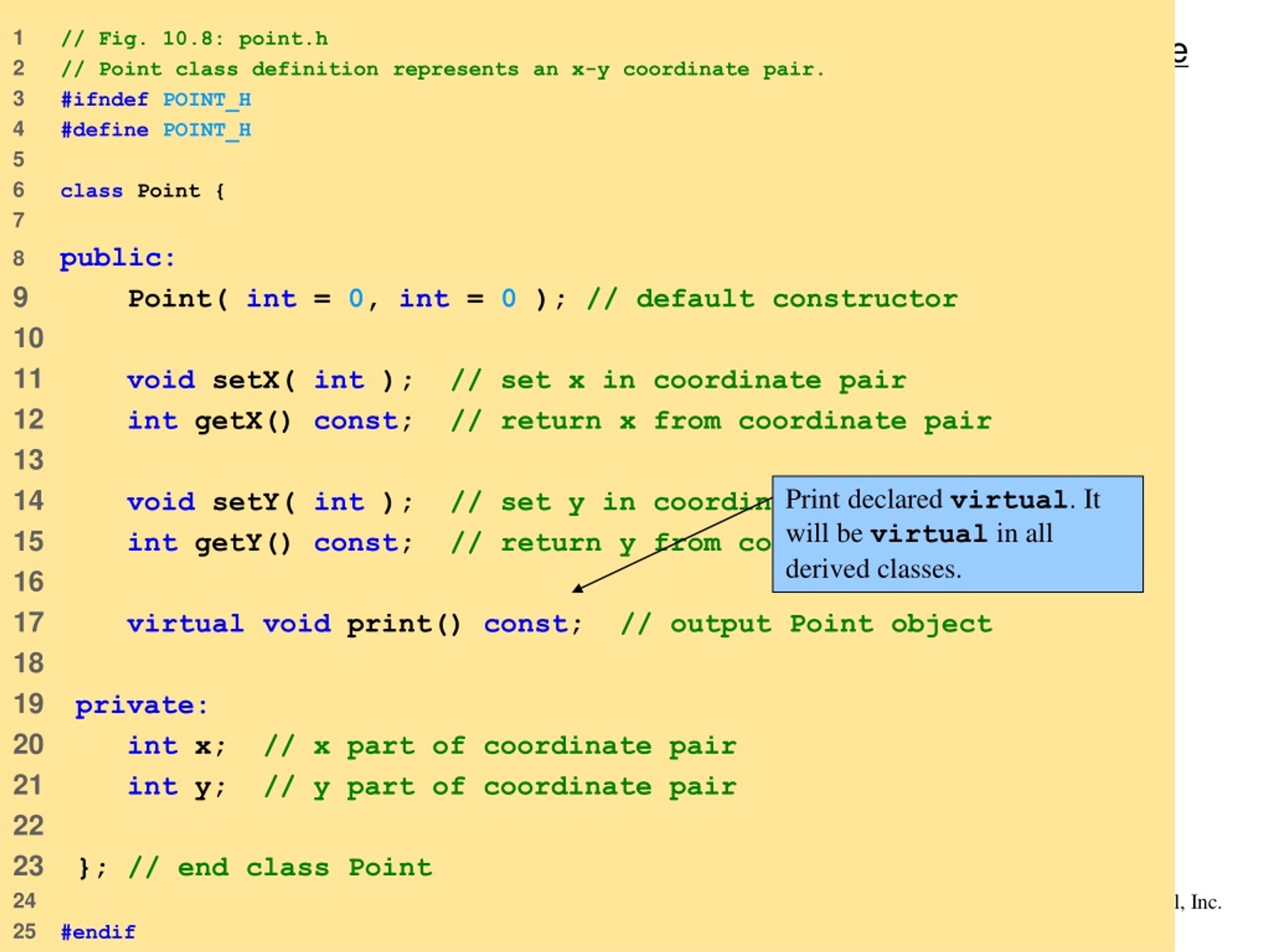Click the 'void setX( int );' declaration

click(270, 380)
